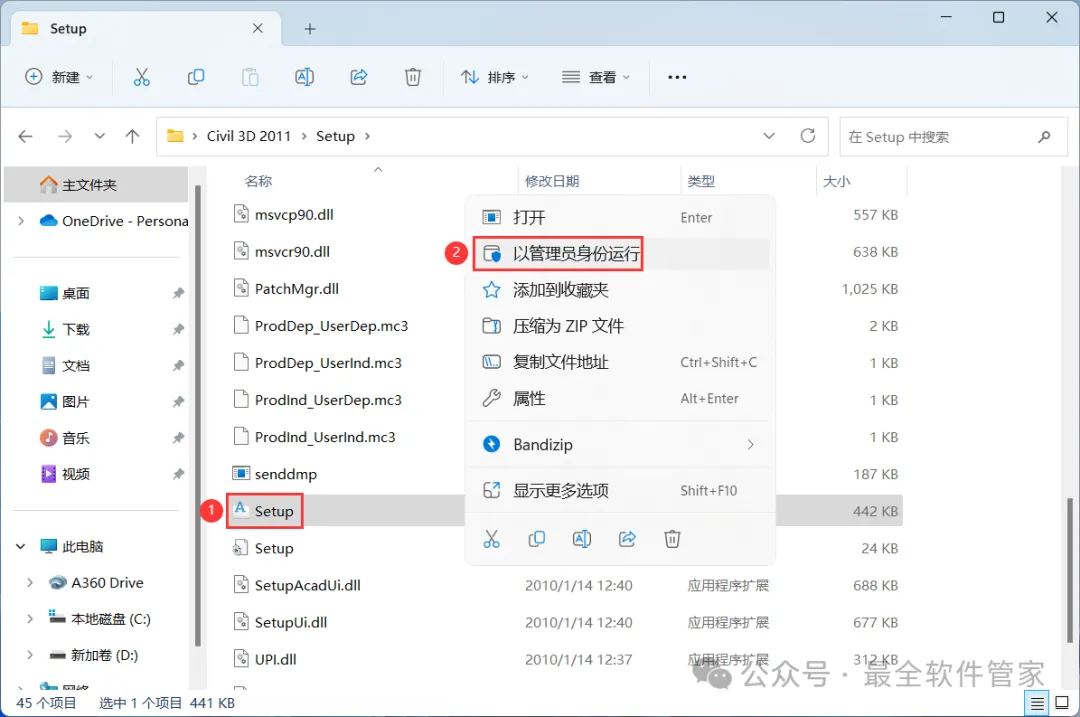Screen dimensions: 1080x717
Task: Click the Paste icon in the top toolbar
Action: click(x=250, y=77)
